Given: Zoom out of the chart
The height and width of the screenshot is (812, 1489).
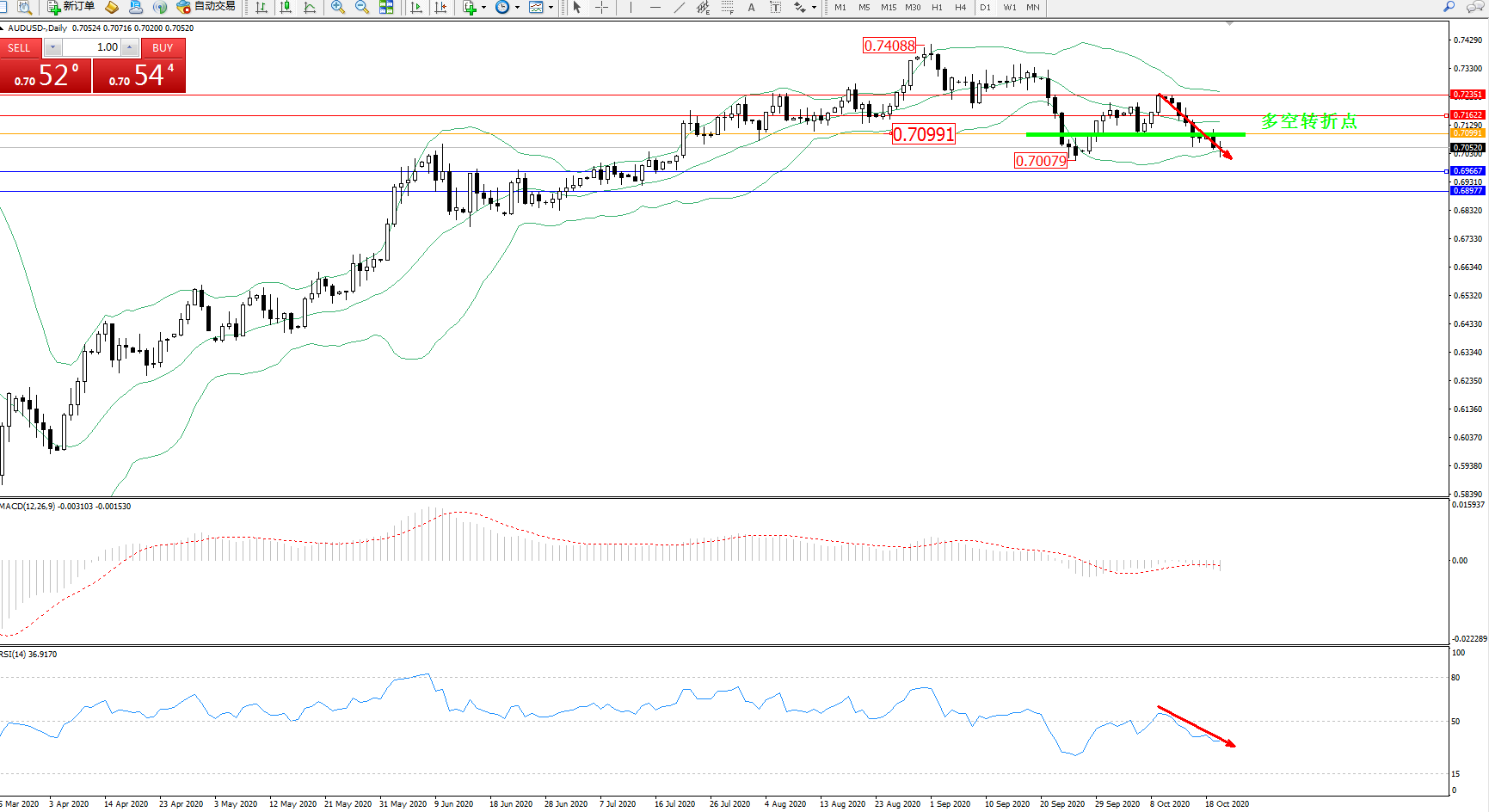Looking at the screenshot, I should [x=362, y=7].
